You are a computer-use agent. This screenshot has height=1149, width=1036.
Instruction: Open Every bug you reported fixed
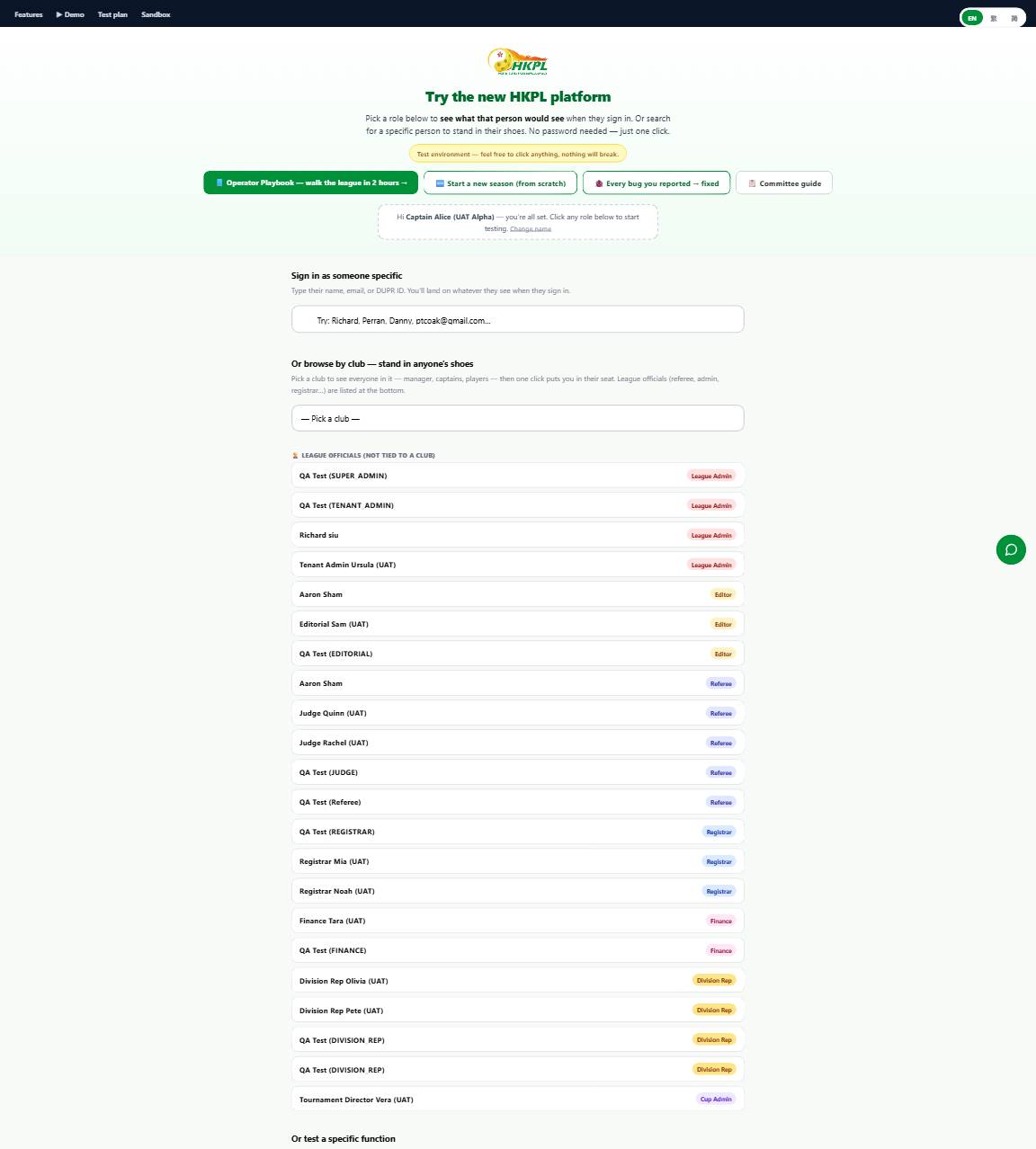[x=656, y=183]
